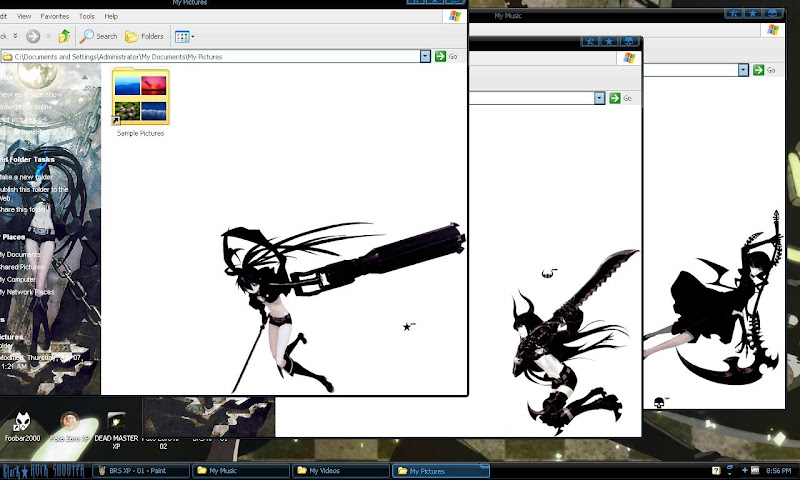The width and height of the screenshot is (800, 480).
Task: Open the Search pane in My Pictures
Action: (99, 36)
